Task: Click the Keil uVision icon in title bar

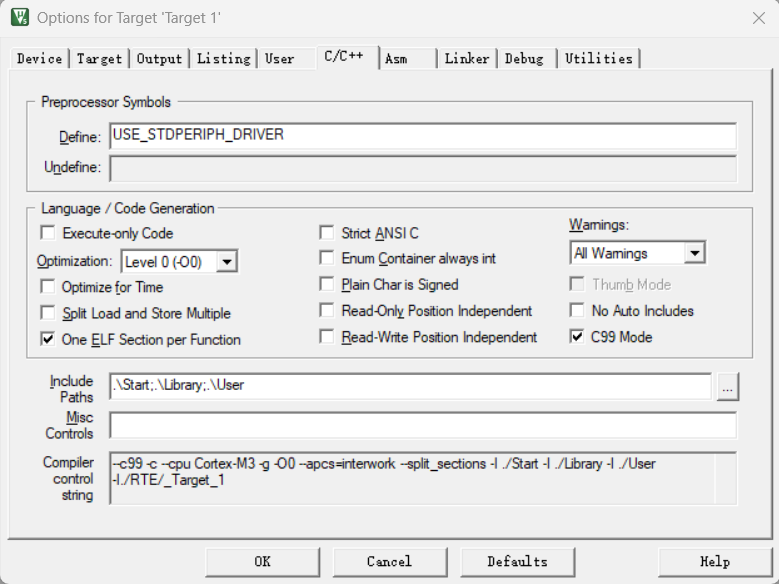Action: point(19,17)
